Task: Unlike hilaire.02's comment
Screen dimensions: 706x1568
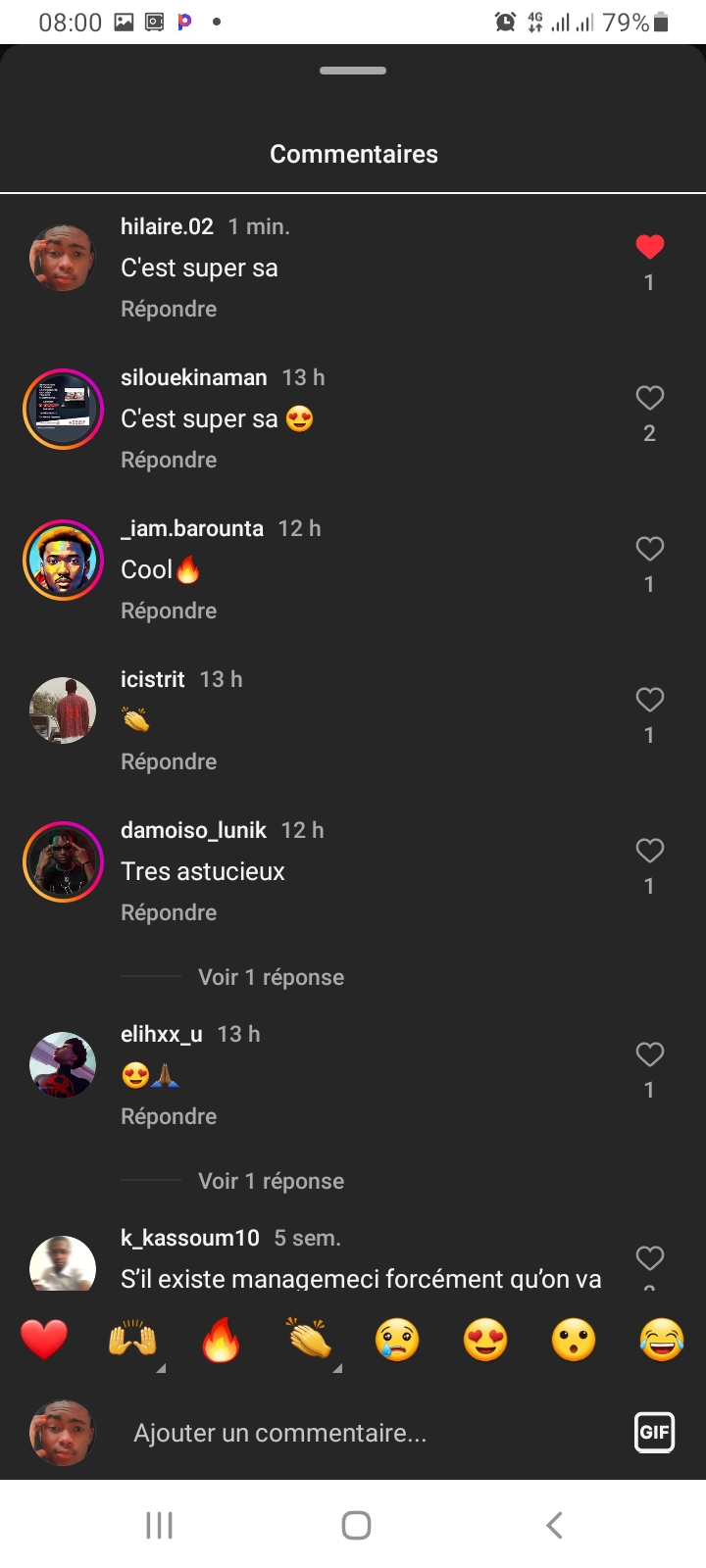Action: coord(649,247)
